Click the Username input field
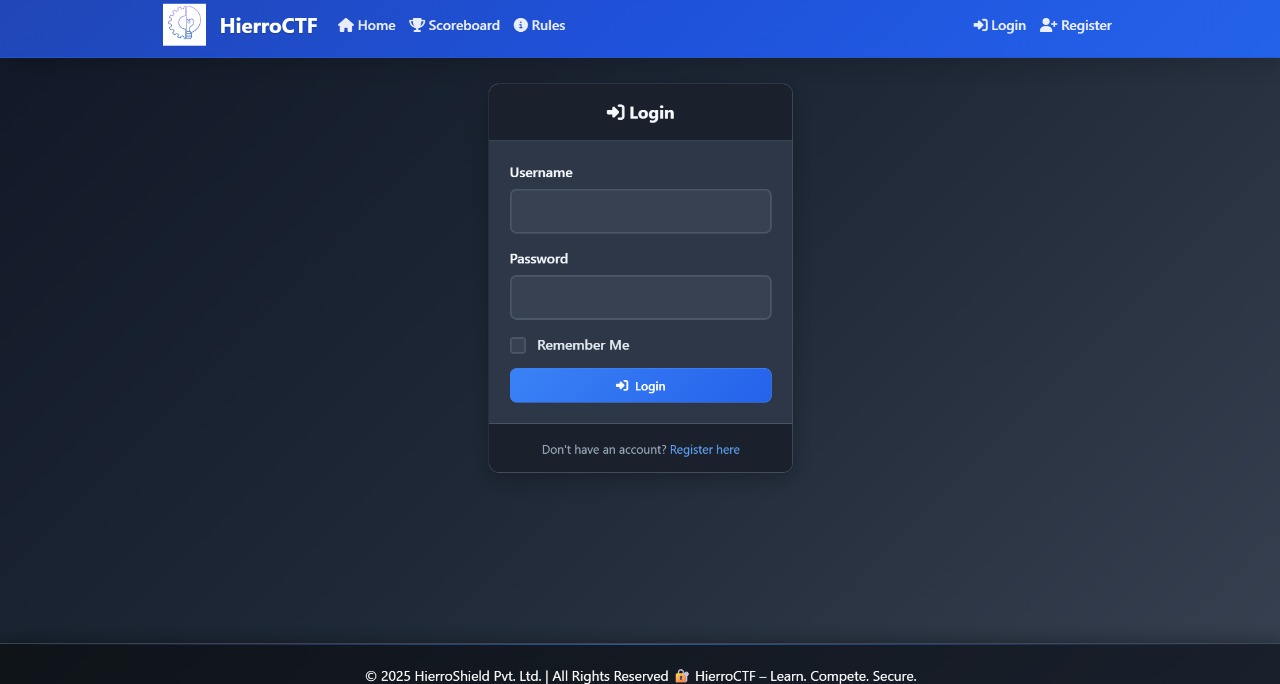Screen dimensions: 1280x684 (x=640, y=211)
